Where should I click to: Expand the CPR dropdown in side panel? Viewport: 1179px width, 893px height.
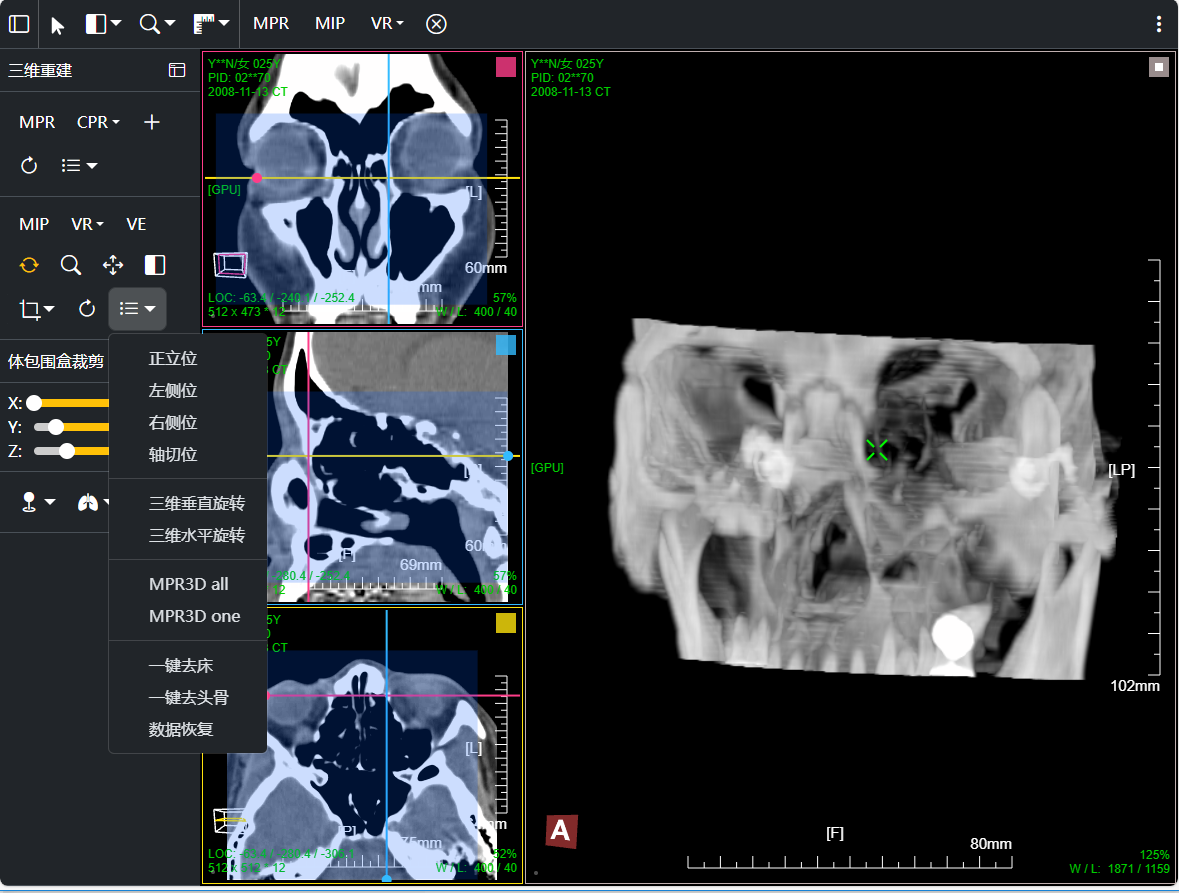coord(98,122)
